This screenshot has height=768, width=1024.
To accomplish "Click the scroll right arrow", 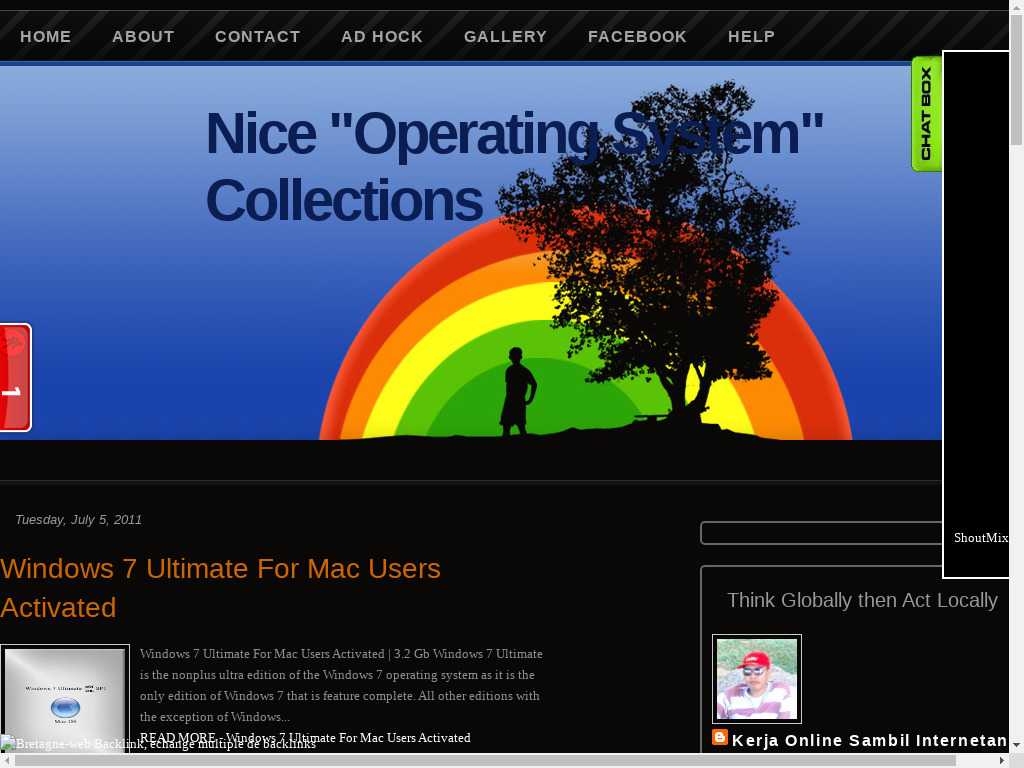I will tap(1002, 761).
